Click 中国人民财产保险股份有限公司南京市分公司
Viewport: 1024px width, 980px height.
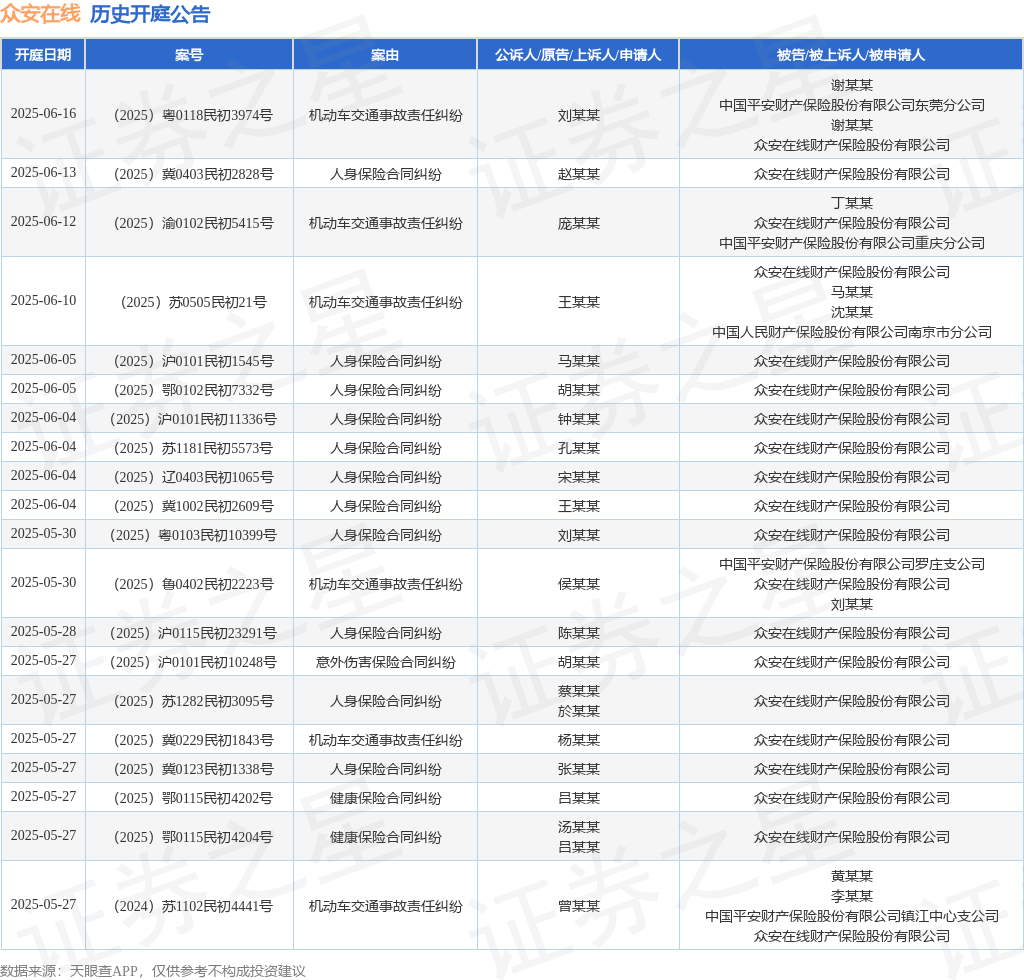852,332
